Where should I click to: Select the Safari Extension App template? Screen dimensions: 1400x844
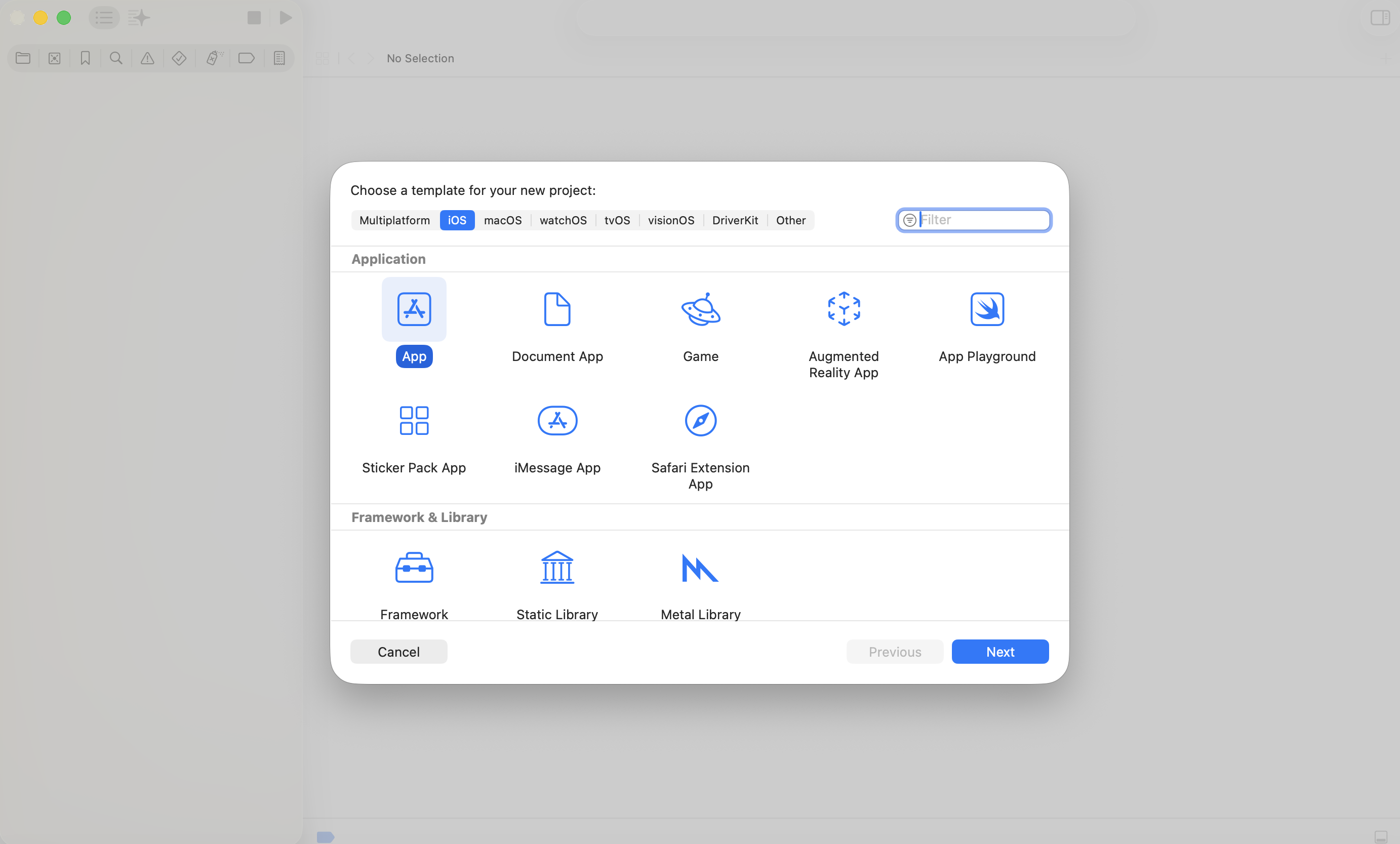700,421
